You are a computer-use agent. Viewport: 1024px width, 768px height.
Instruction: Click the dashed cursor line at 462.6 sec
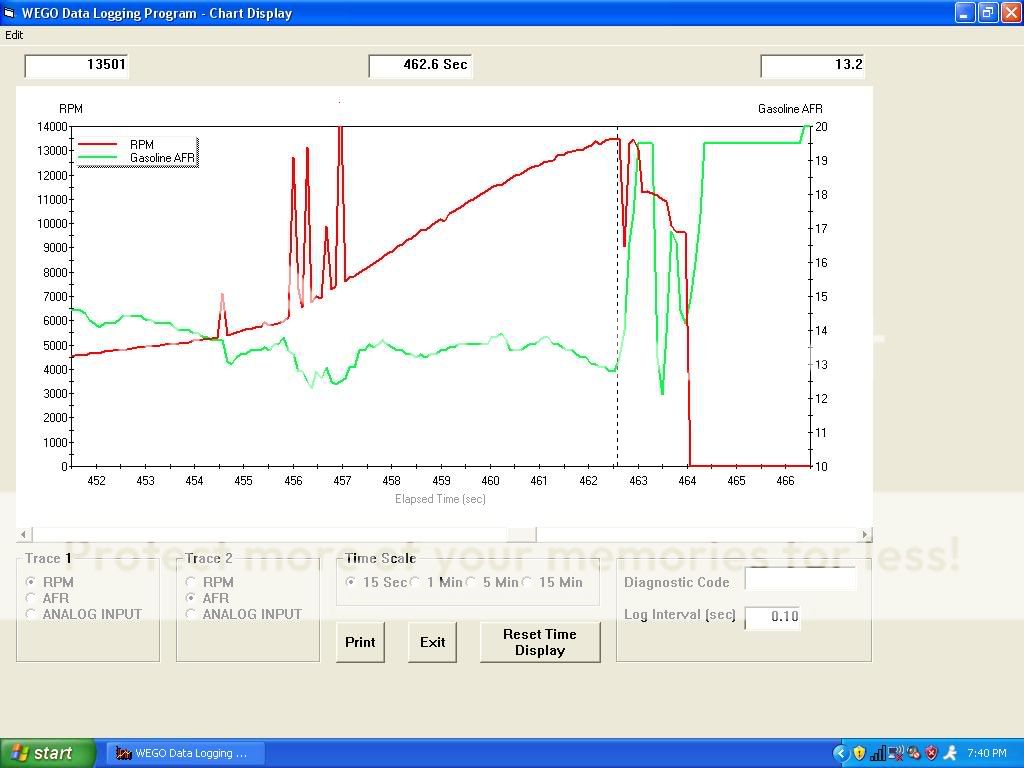click(618, 294)
